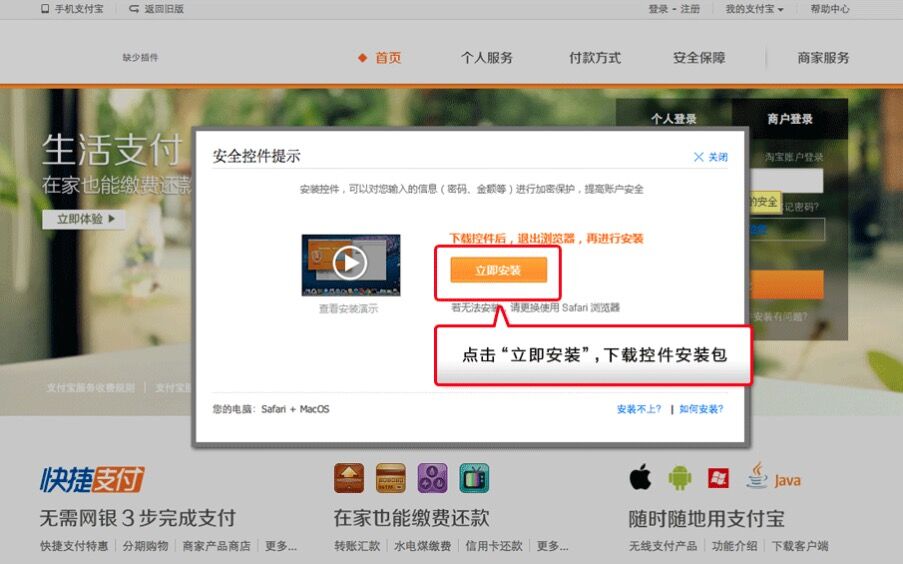Viewport: 903px width, 564px height.
Task: Open the 下载客户端 link
Action: pyautogui.click(x=800, y=546)
